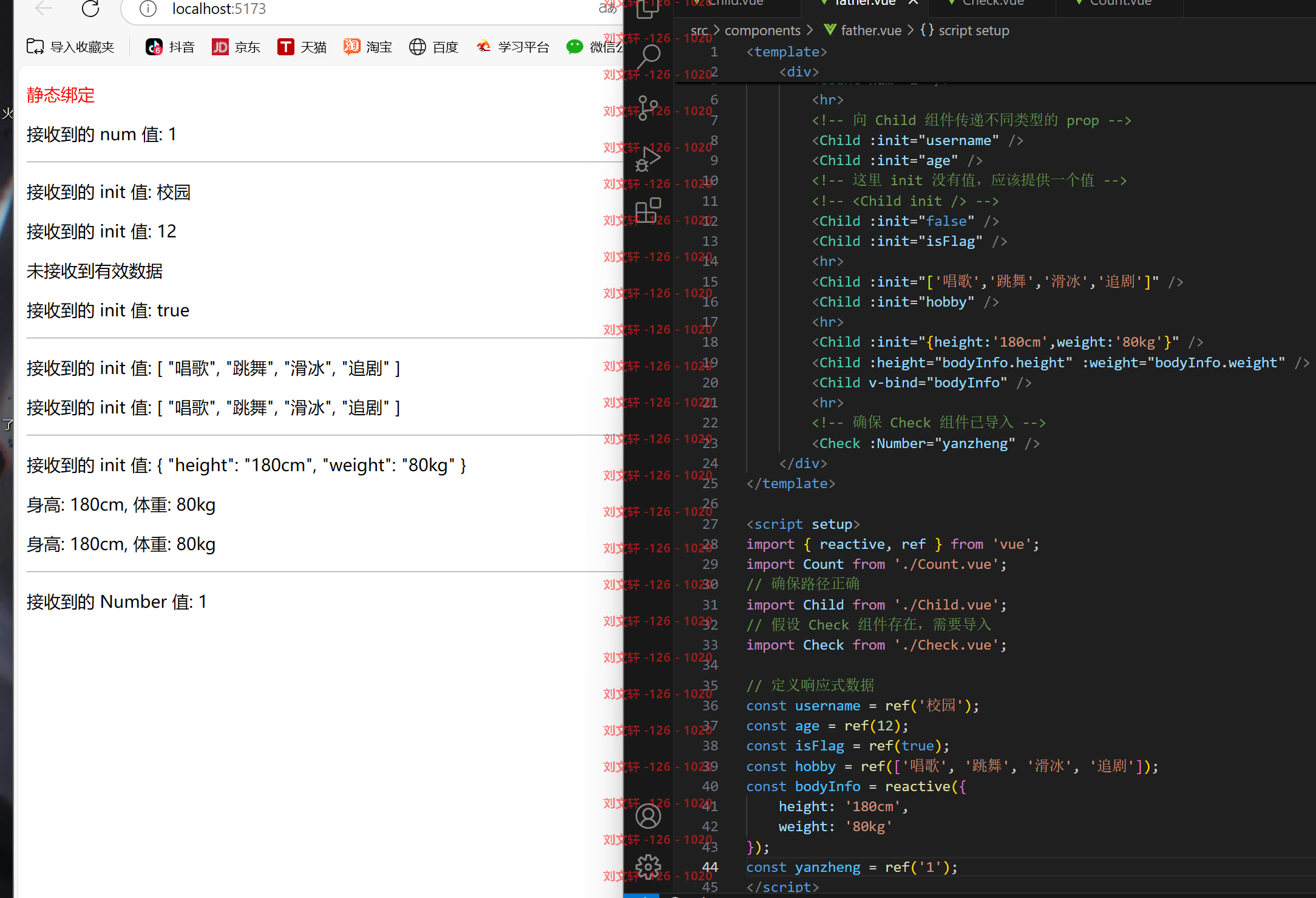Screen dimensions: 1316x898
Task: Expand the components breadcrumb segment
Action: pyautogui.click(x=762, y=30)
